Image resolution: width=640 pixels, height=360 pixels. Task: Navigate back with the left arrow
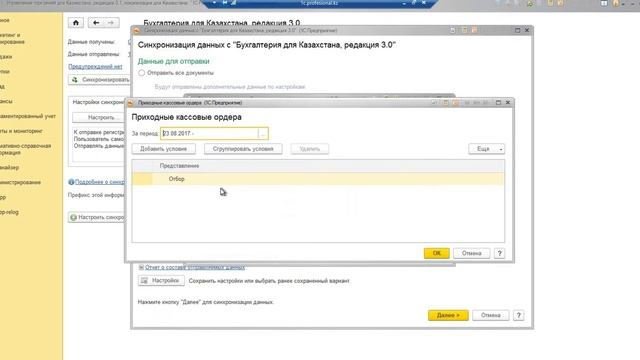point(96,23)
